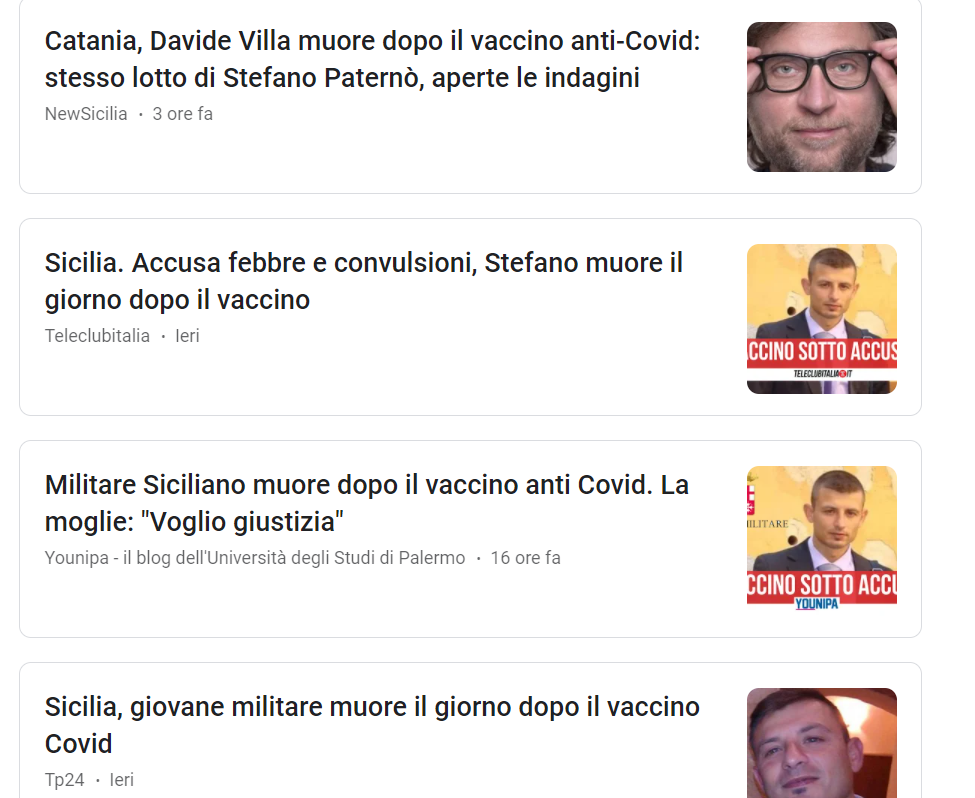Click red "SOTTO ACCUS" banner in Teleclubitalia image
Screen dimensions: 975x798
(x=821, y=351)
